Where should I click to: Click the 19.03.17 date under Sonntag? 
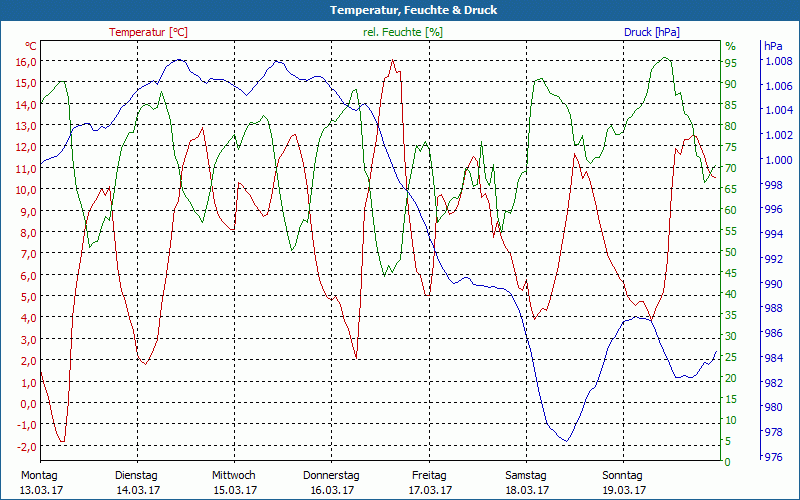pyautogui.click(x=624, y=490)
